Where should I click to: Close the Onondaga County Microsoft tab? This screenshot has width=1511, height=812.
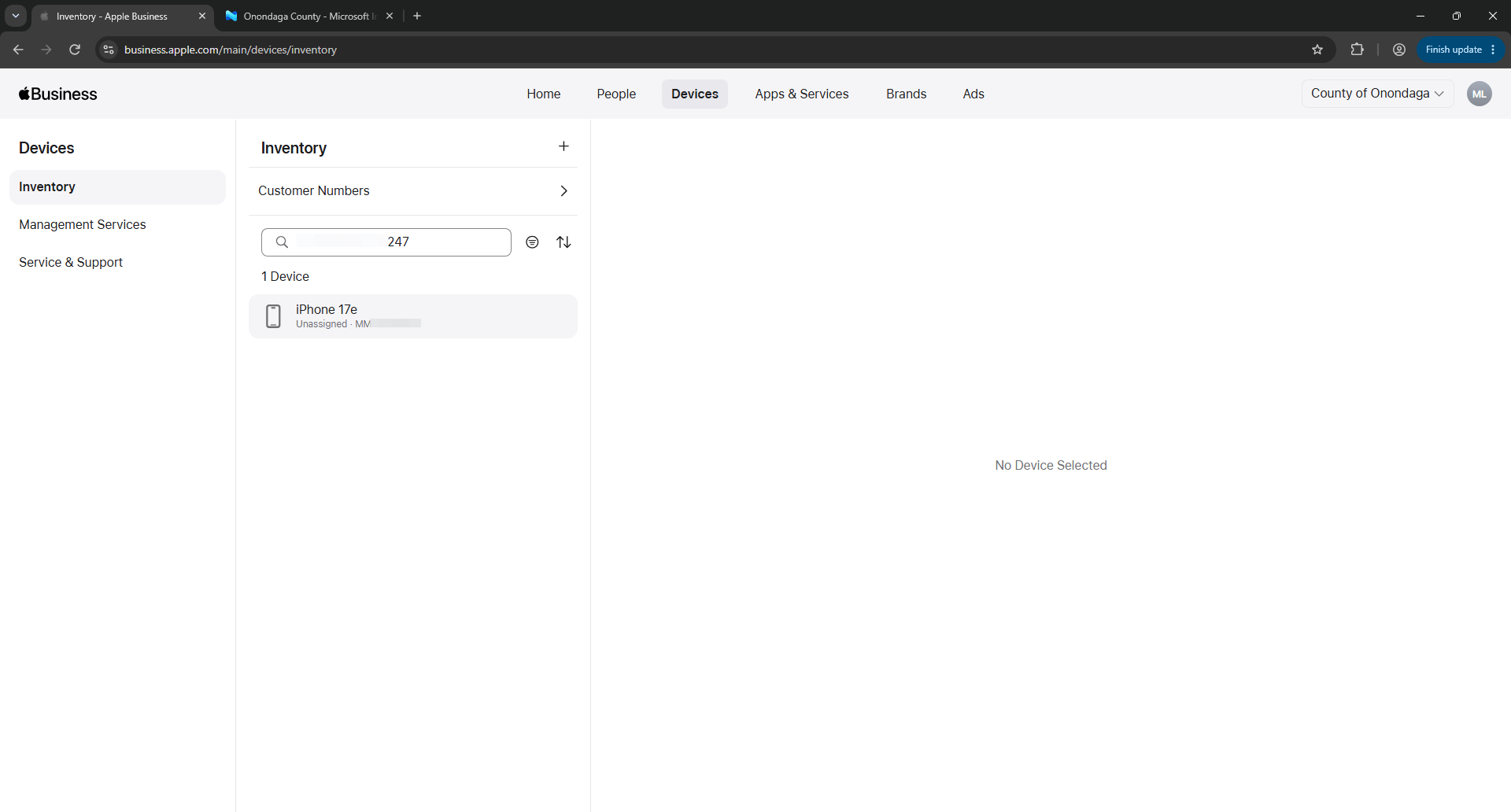click(x=390, y=16)
